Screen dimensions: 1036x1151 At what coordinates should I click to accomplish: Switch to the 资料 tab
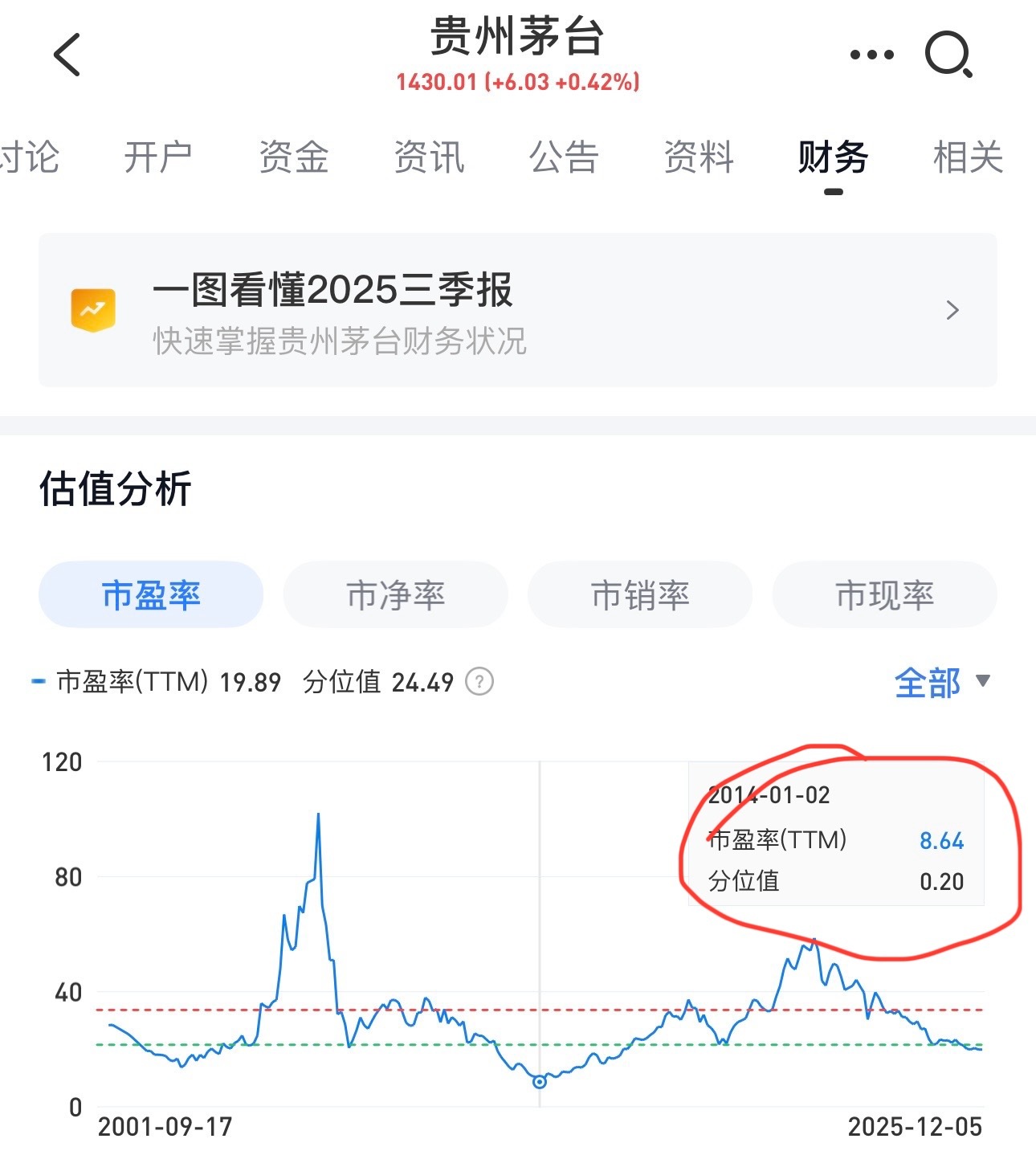(x=699, y=157)
